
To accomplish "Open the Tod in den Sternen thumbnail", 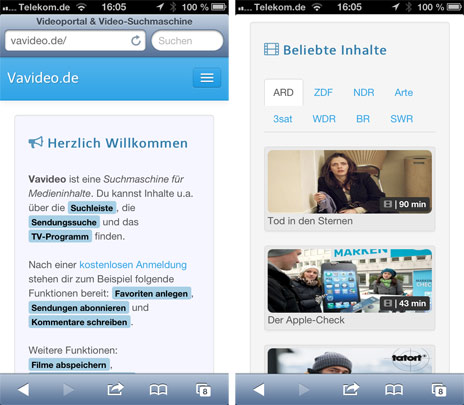I will tap(350, 182).
